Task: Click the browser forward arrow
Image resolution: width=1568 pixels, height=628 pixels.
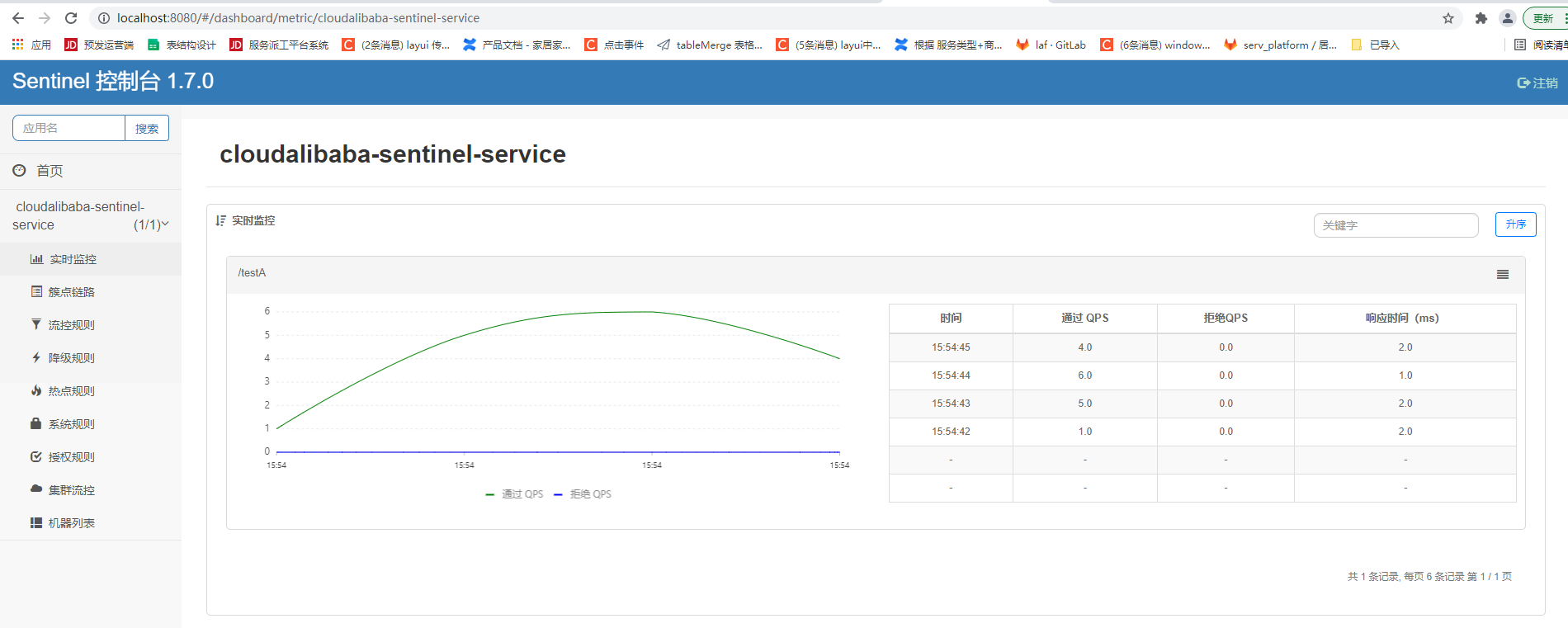Action: click(x=45, y=18)
